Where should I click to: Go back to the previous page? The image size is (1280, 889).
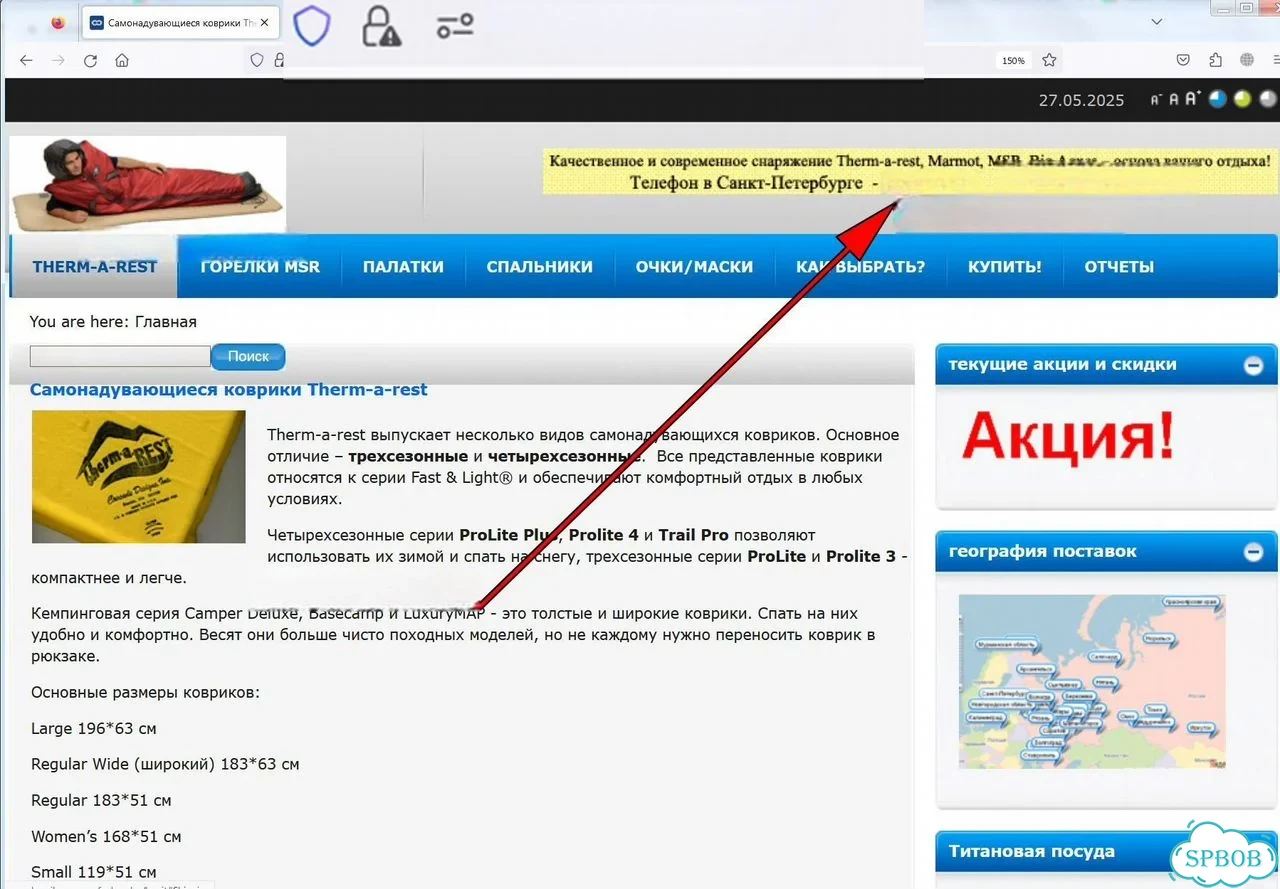[27, 60]
